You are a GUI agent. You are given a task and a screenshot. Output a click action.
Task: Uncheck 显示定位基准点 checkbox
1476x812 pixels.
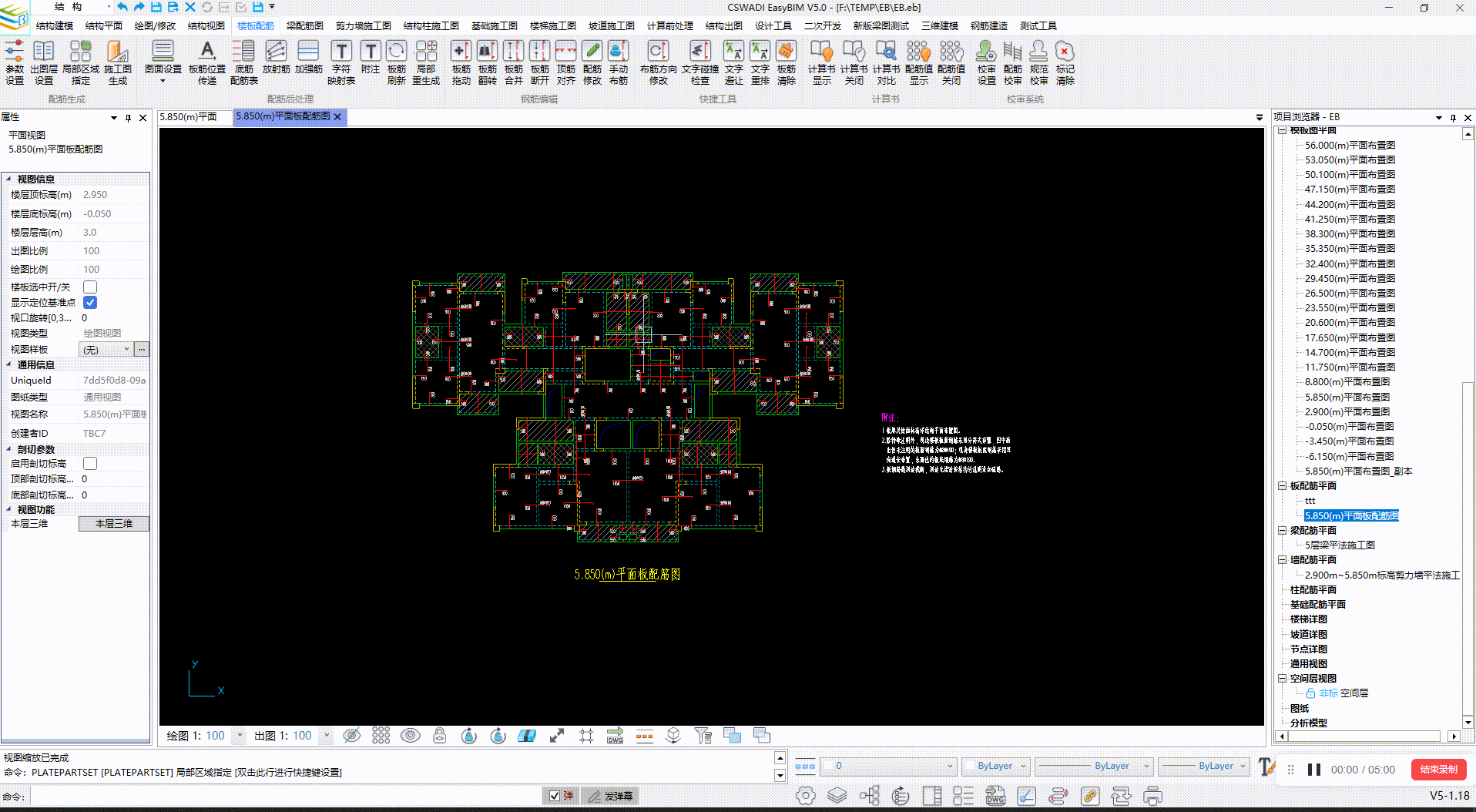(90, 303)
